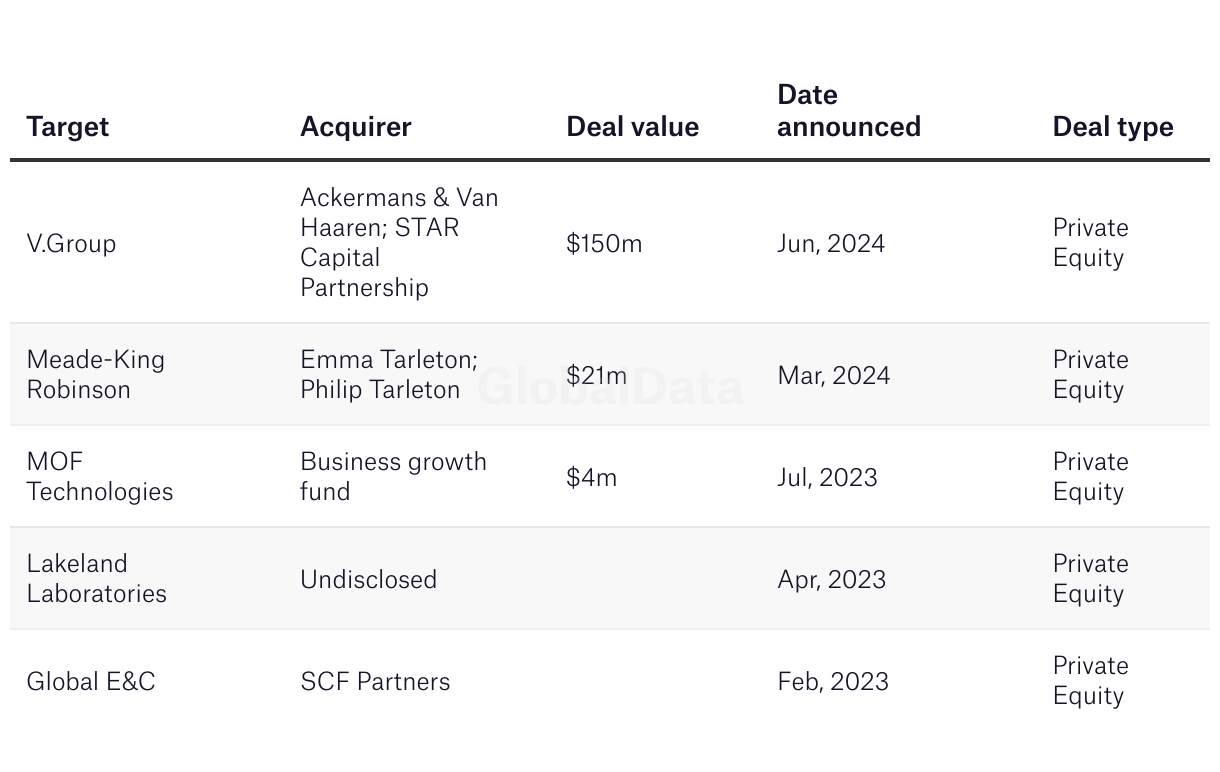
Task: Click the Deal value column header
Action: point(632,127)
